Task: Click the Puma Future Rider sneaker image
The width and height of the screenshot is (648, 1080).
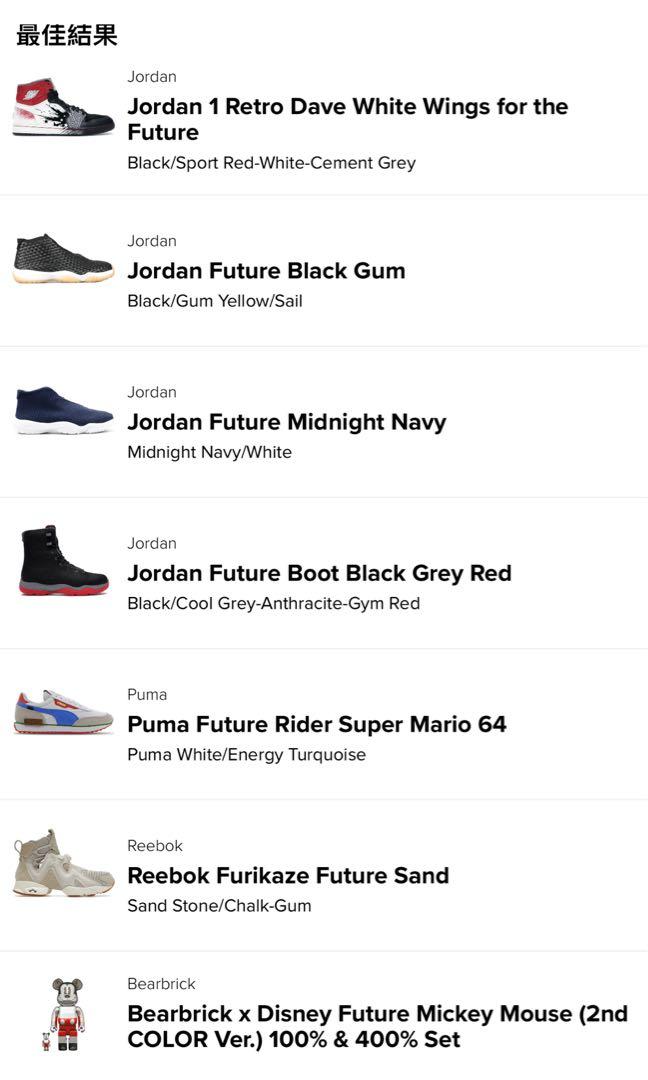Action: [62, 715]
